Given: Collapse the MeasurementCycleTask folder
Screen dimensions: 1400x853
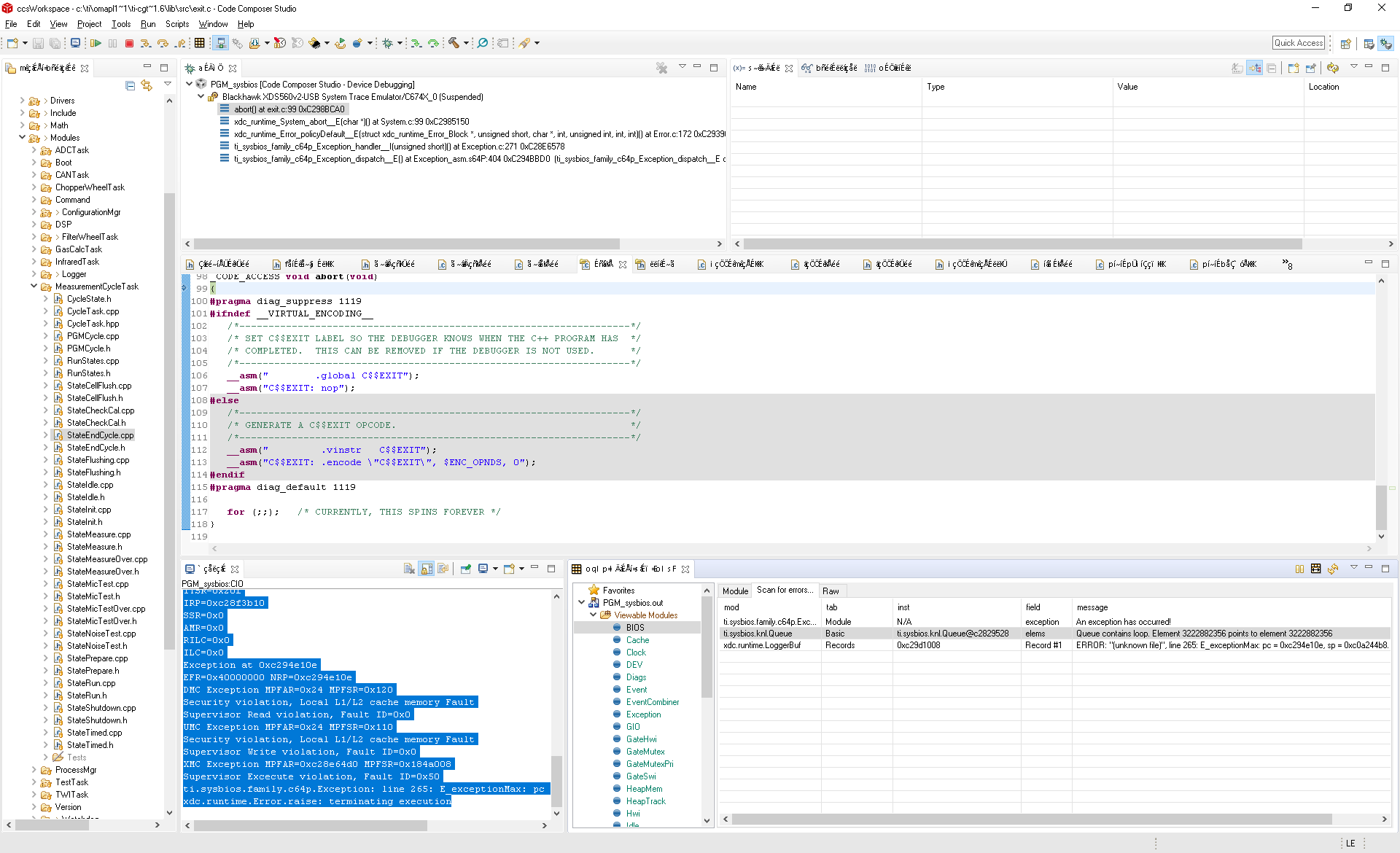Looking at the screenshot, I should click(34, 287).
